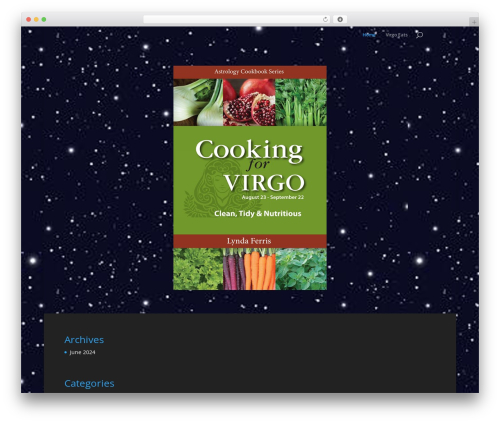Click the Archives heading
Image resolution: width=500 pixels, height=423 pixels.
click(x=84, y=340)
